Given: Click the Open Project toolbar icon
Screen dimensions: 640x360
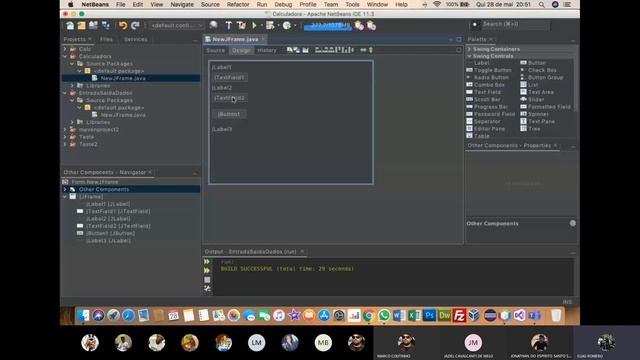Looking at the screenshot, I should pos(93,26).
